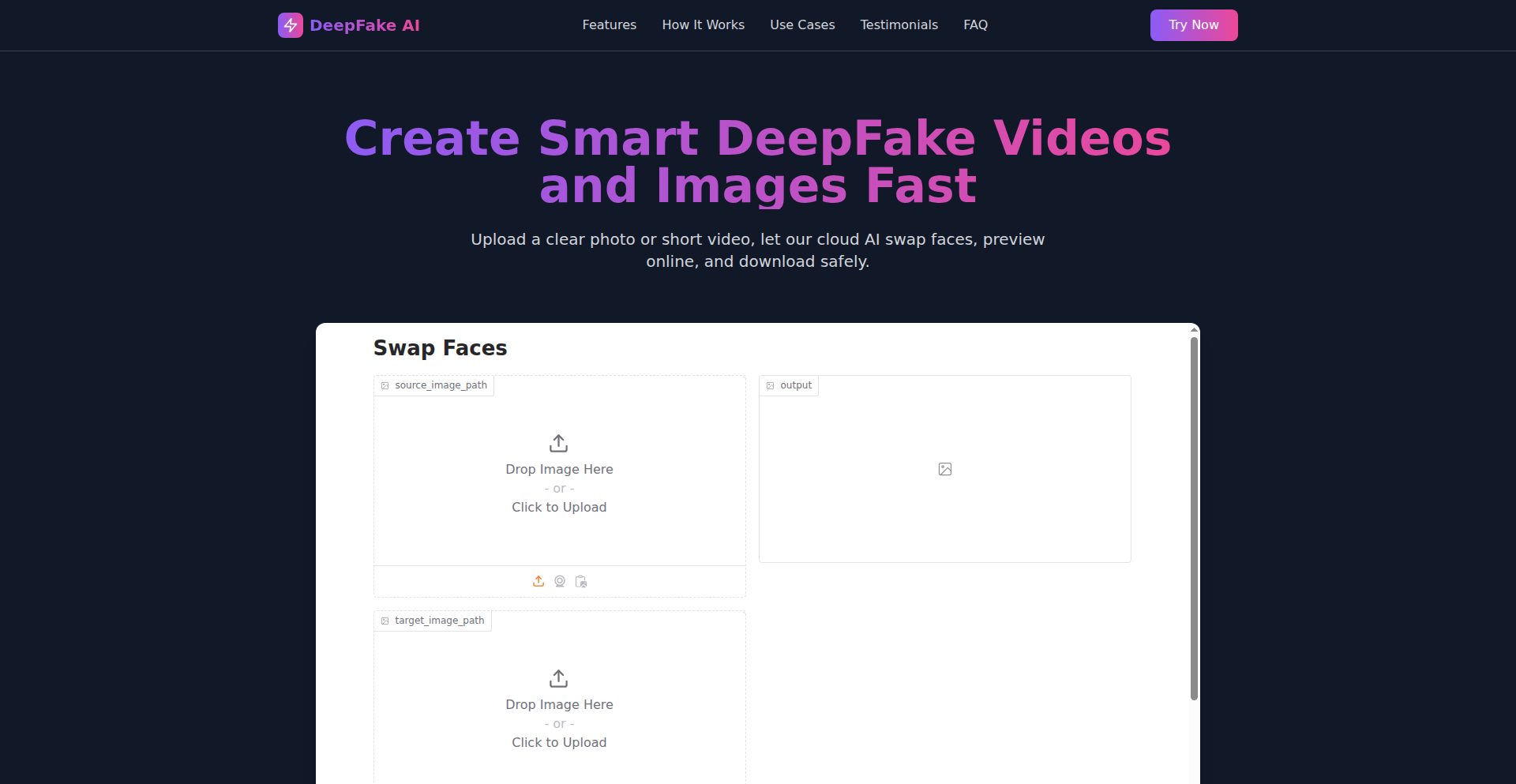Select the orange upload source icon below source image
The height and width of the screenshot is (784, 1516).
pyautogui.click(x=538, y=581)
